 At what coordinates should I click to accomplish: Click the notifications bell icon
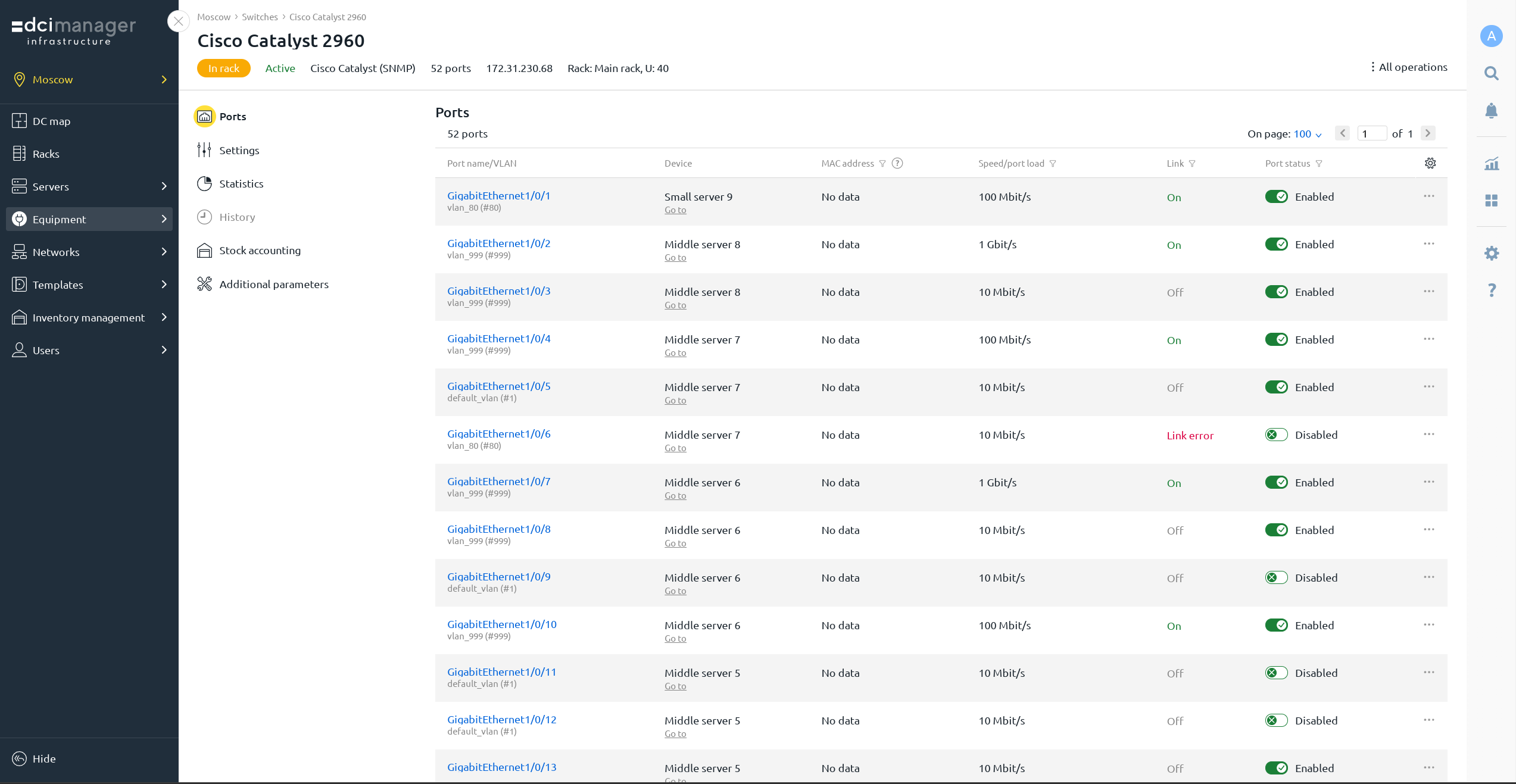pos(1491,111)
